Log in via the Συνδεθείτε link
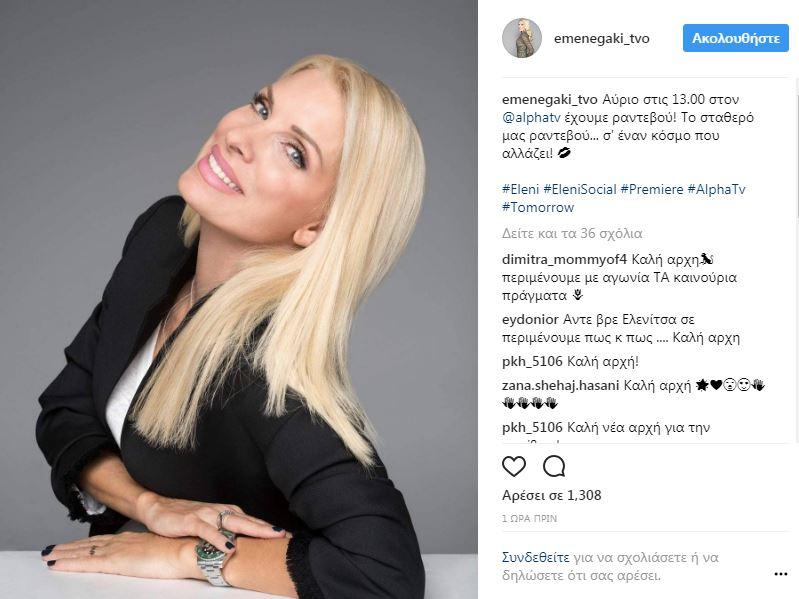The width and height of the screenshot is (799, 599). 536,557
